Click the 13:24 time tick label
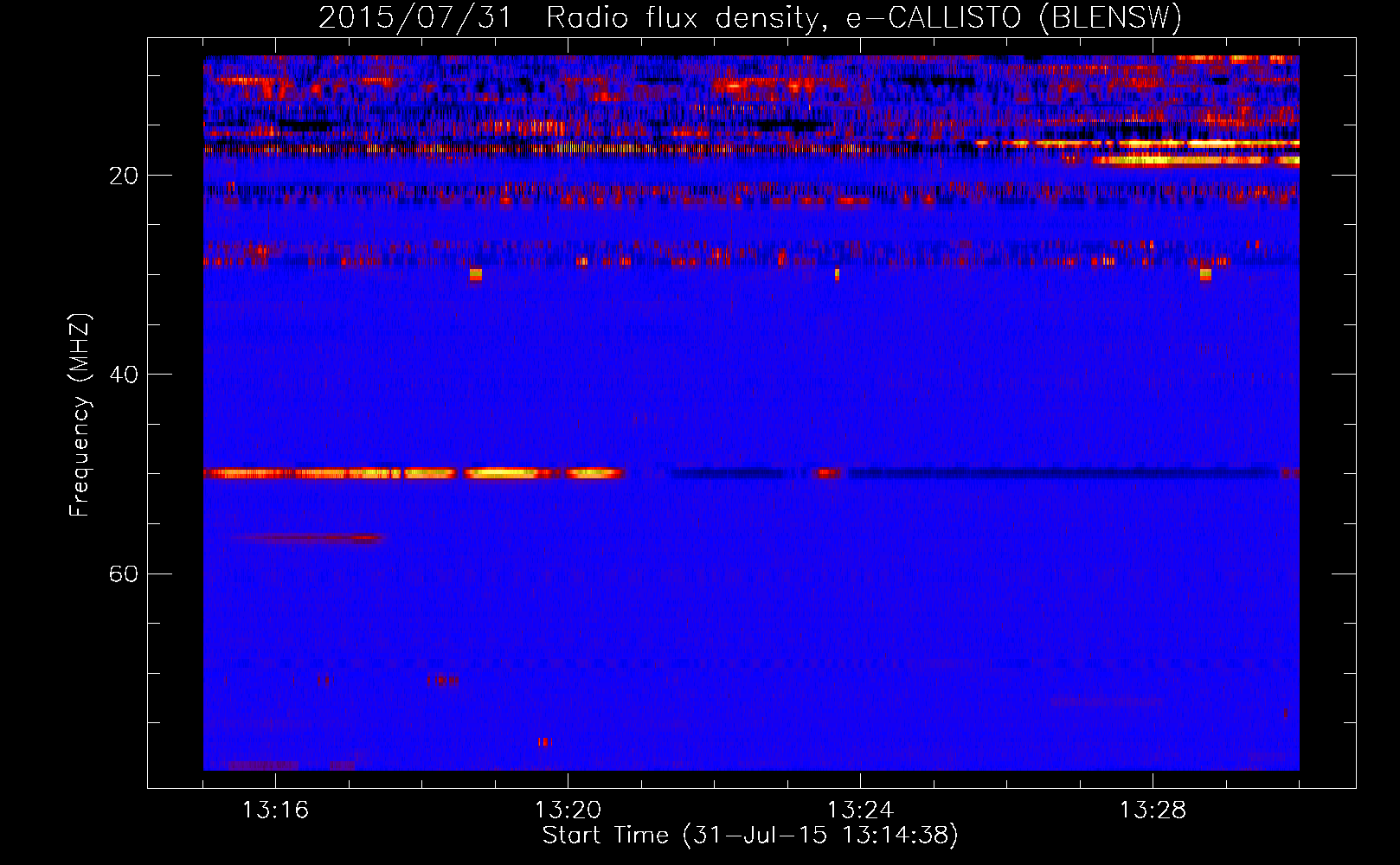Screen dimensions: 1400x865 point(860,810)
